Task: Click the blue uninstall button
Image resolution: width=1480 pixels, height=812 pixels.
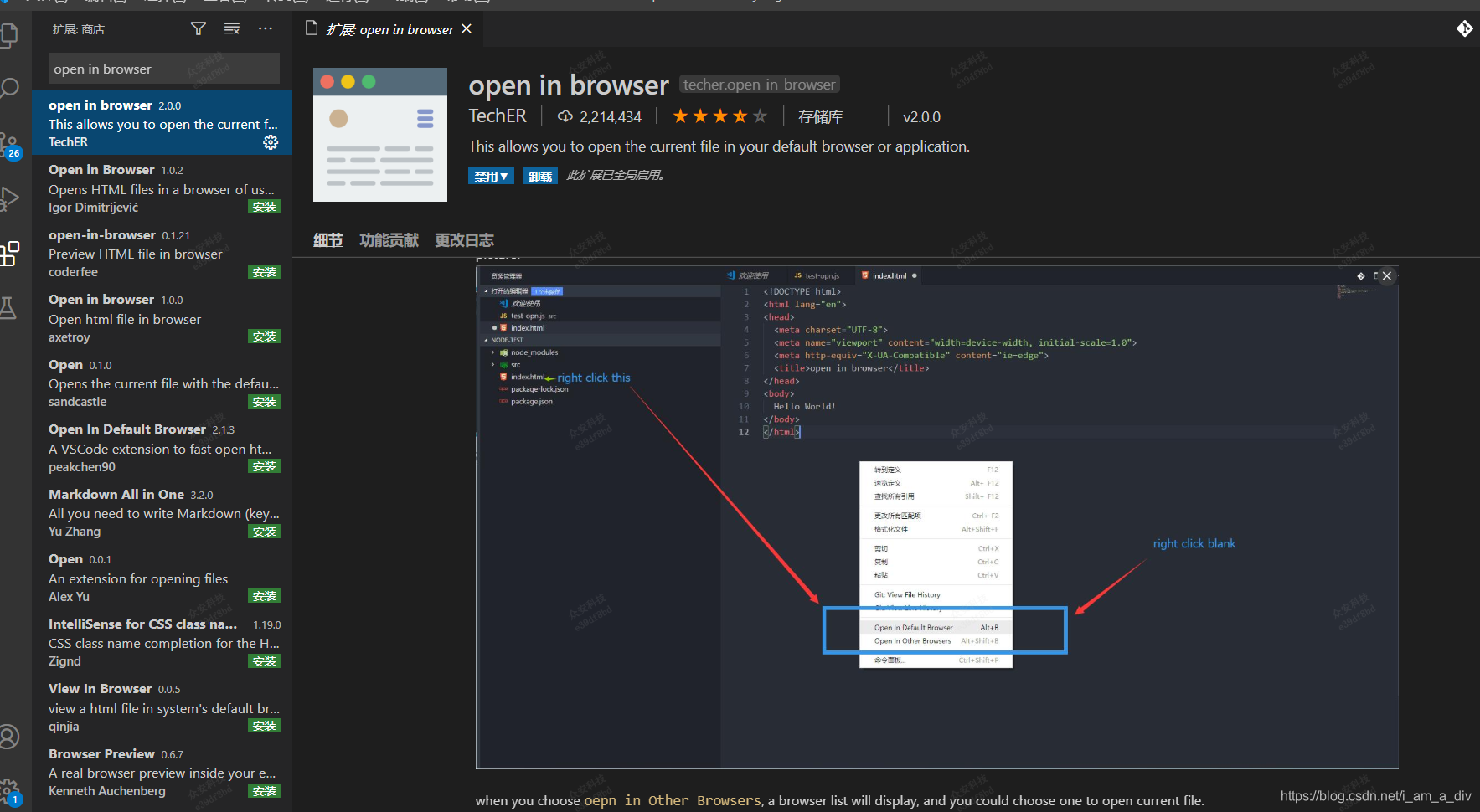Action: [540, 176]
